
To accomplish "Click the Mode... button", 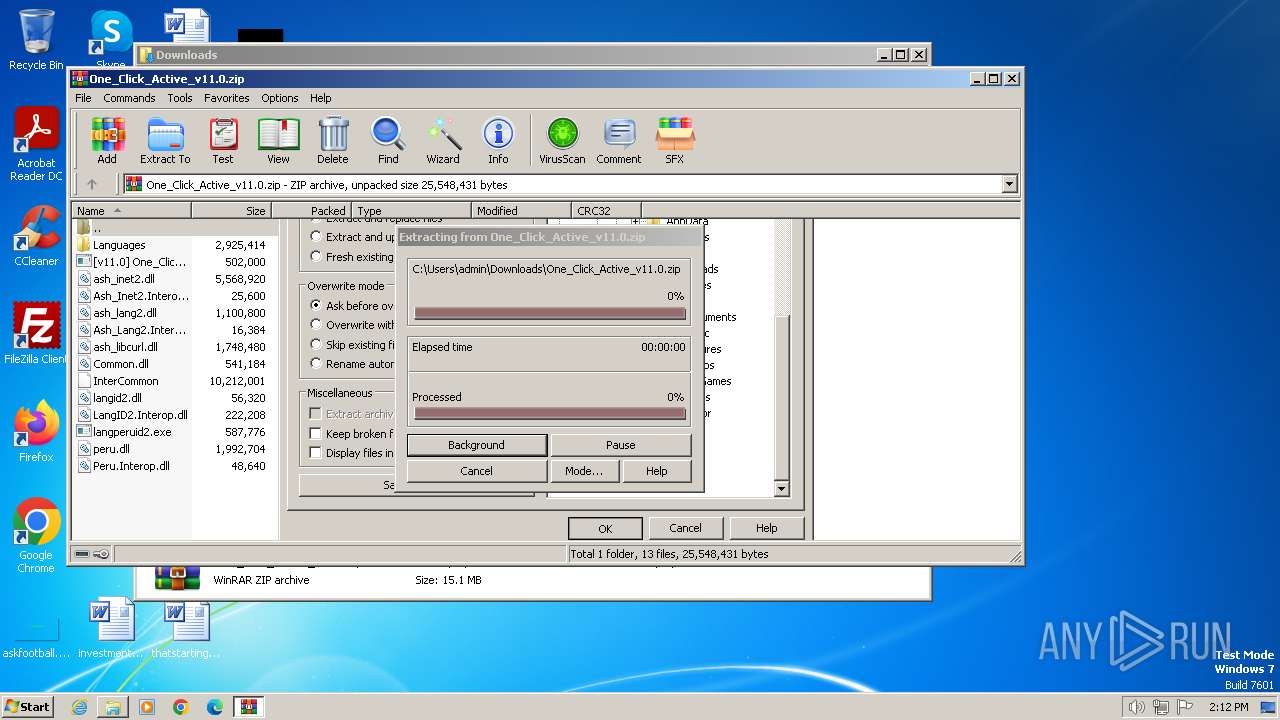I will pos(584,471).
